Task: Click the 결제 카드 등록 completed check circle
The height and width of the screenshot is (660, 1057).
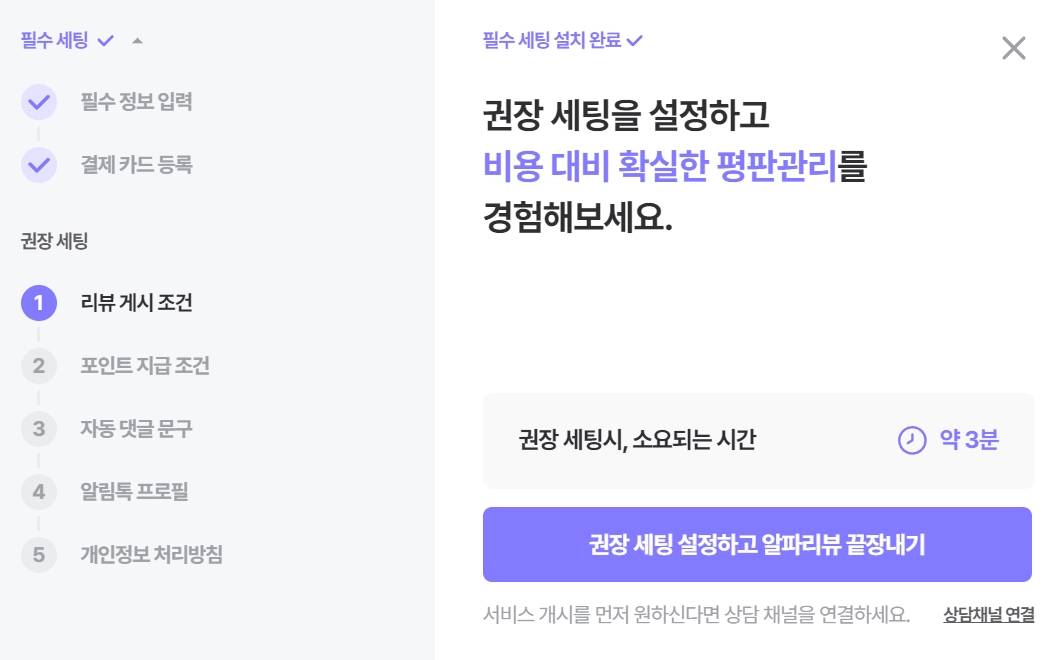Action: (38, 165)
